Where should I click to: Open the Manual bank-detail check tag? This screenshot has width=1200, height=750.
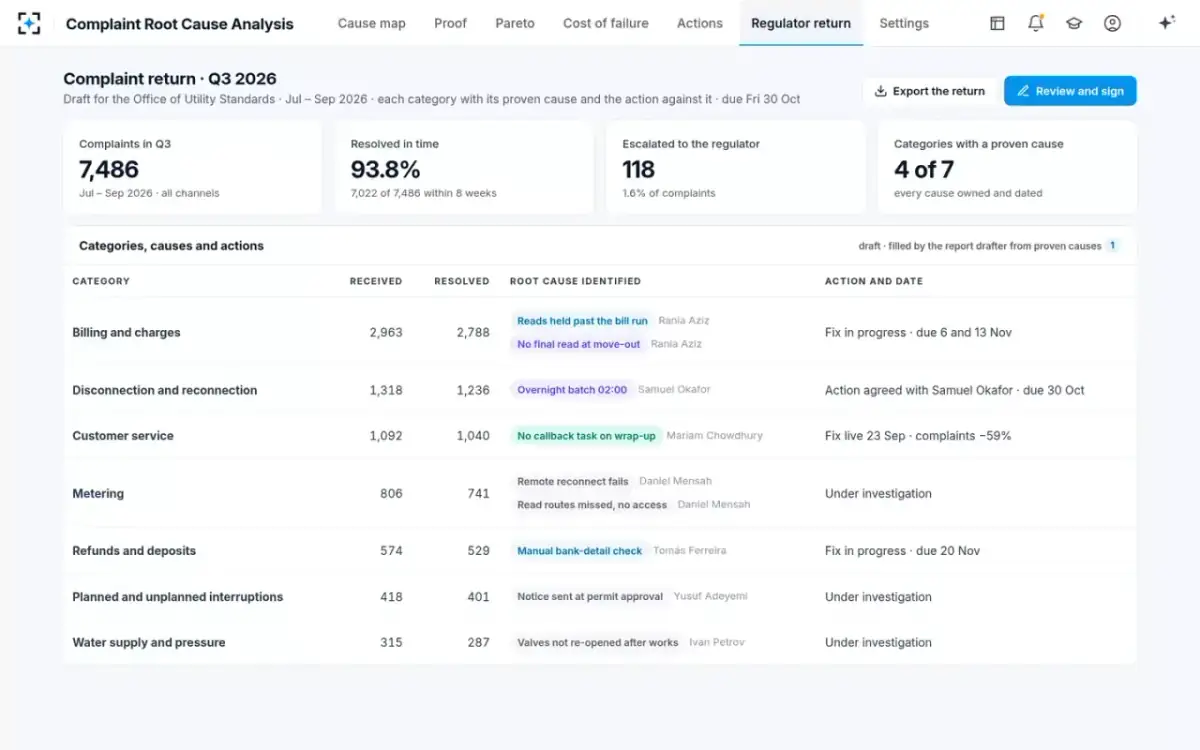pyautogui.click(x=579, y=551)
